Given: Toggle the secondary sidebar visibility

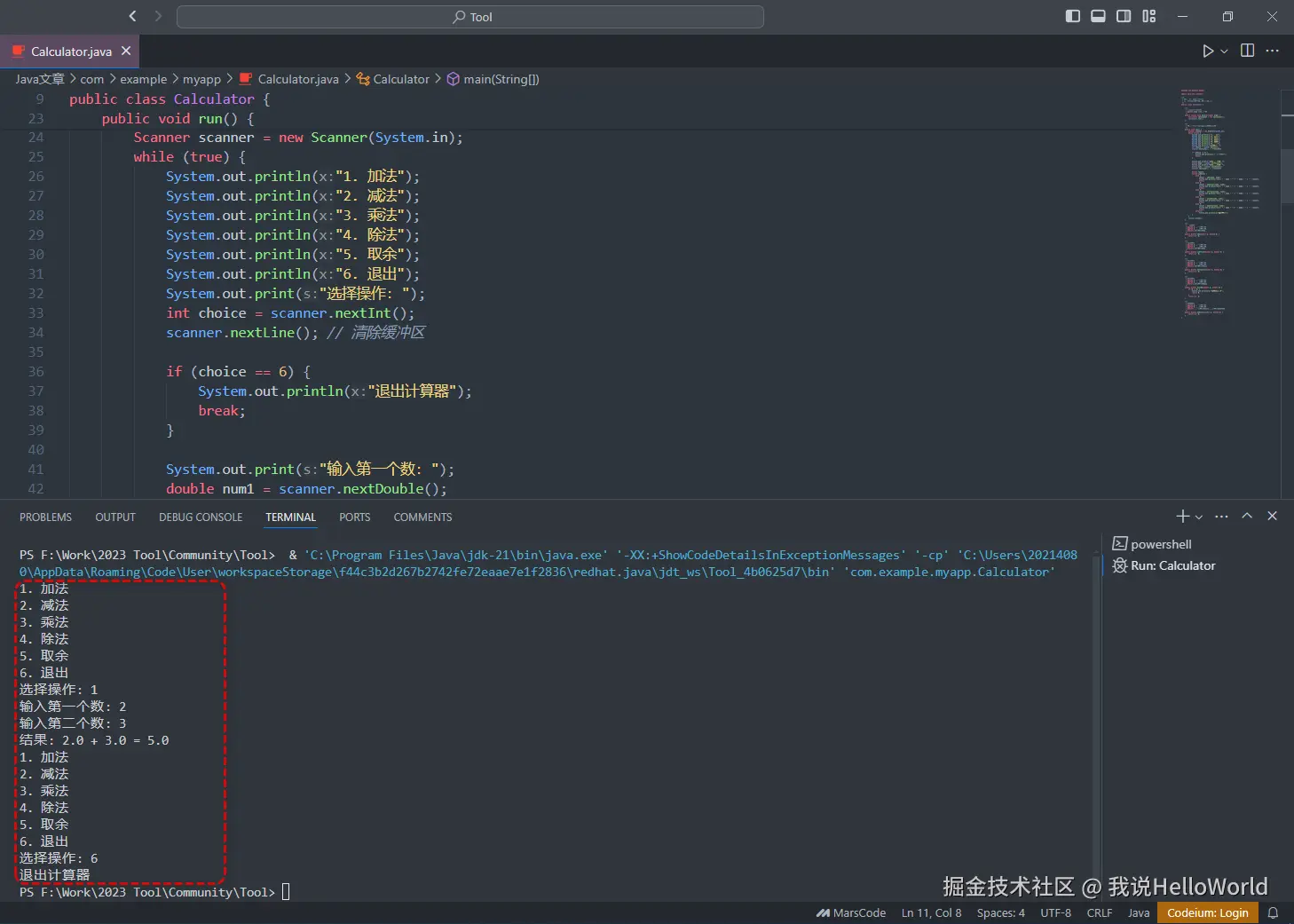Looking at the screenshot, I should tap(1124, 16).
